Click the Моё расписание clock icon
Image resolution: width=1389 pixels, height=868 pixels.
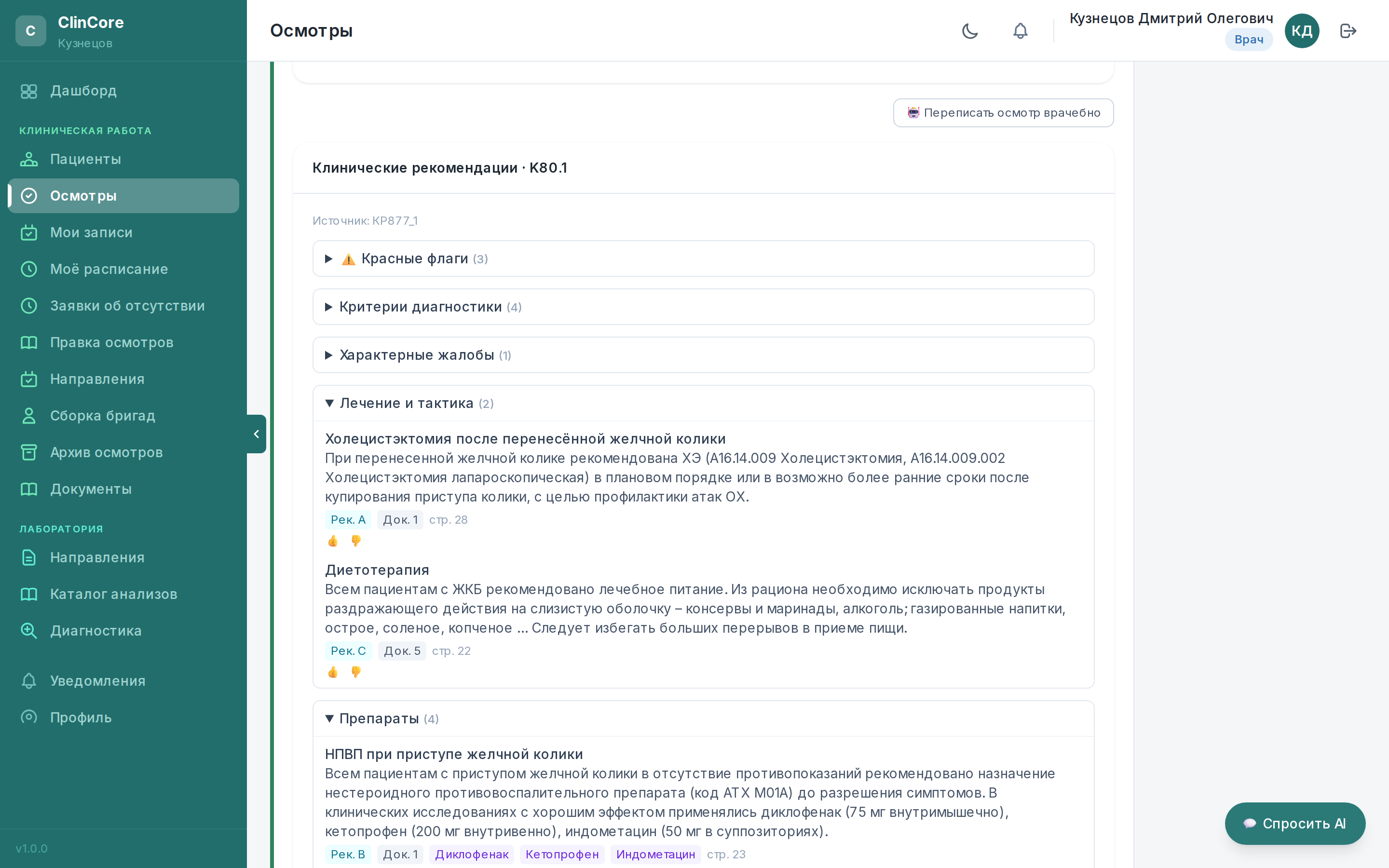pos(29,269)
